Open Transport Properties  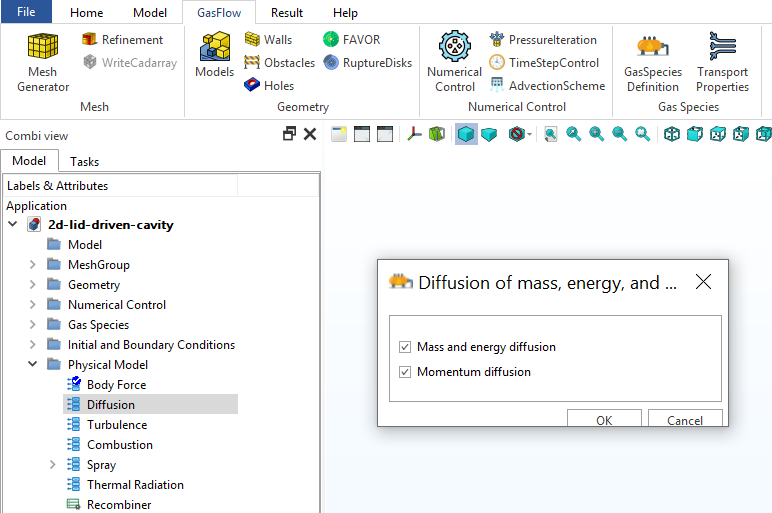[722, 62]
